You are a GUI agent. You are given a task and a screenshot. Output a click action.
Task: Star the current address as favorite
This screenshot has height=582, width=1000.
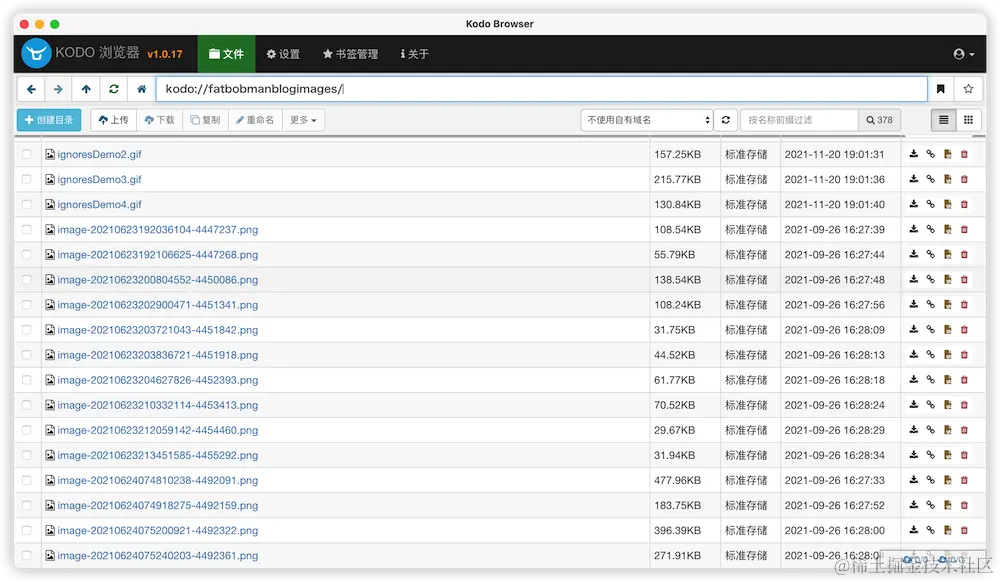[968, 89]
